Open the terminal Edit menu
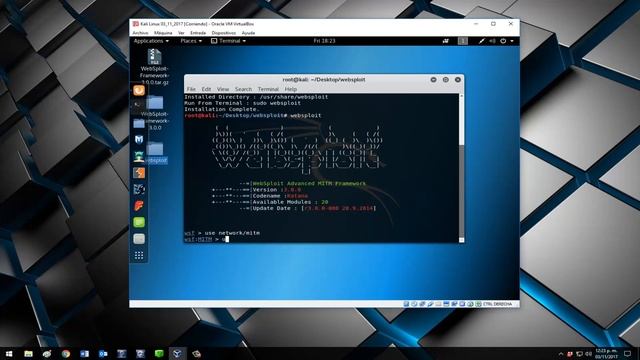640x360 pixels. point(206,89)
